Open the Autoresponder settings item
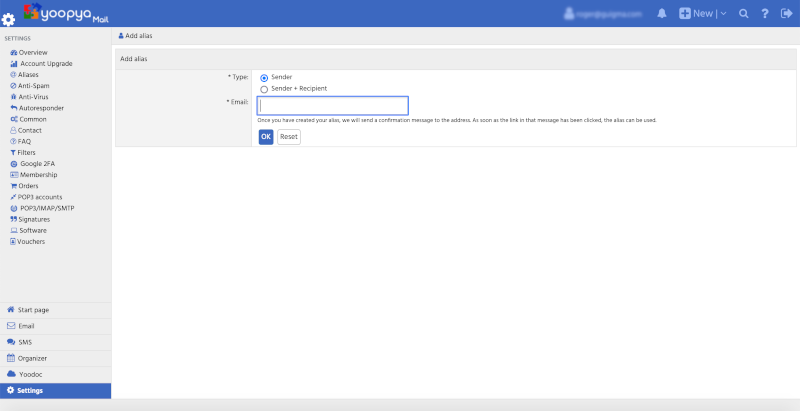800x411 pixels. tap(40, 108)
